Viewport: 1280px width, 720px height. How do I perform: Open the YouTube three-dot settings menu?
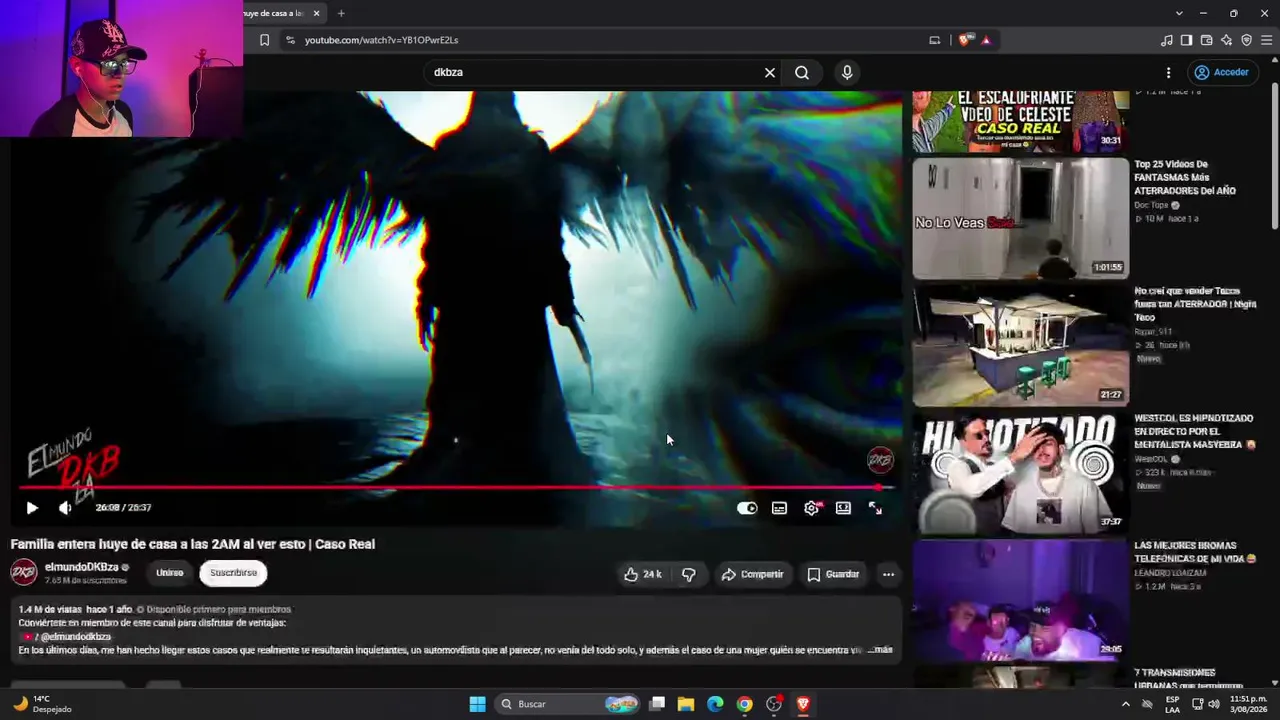tap(1168, 72)
